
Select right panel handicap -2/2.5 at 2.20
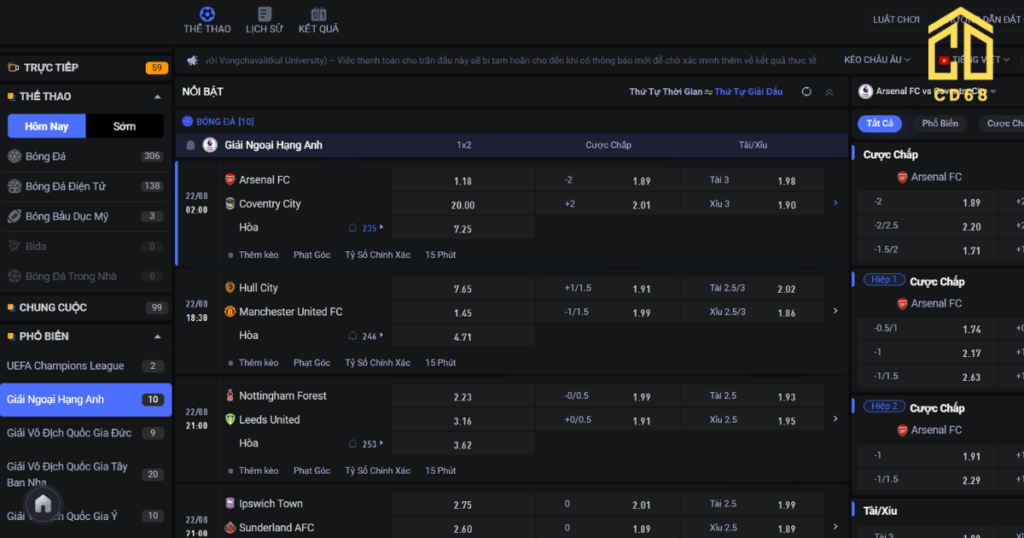pos(927,226)
